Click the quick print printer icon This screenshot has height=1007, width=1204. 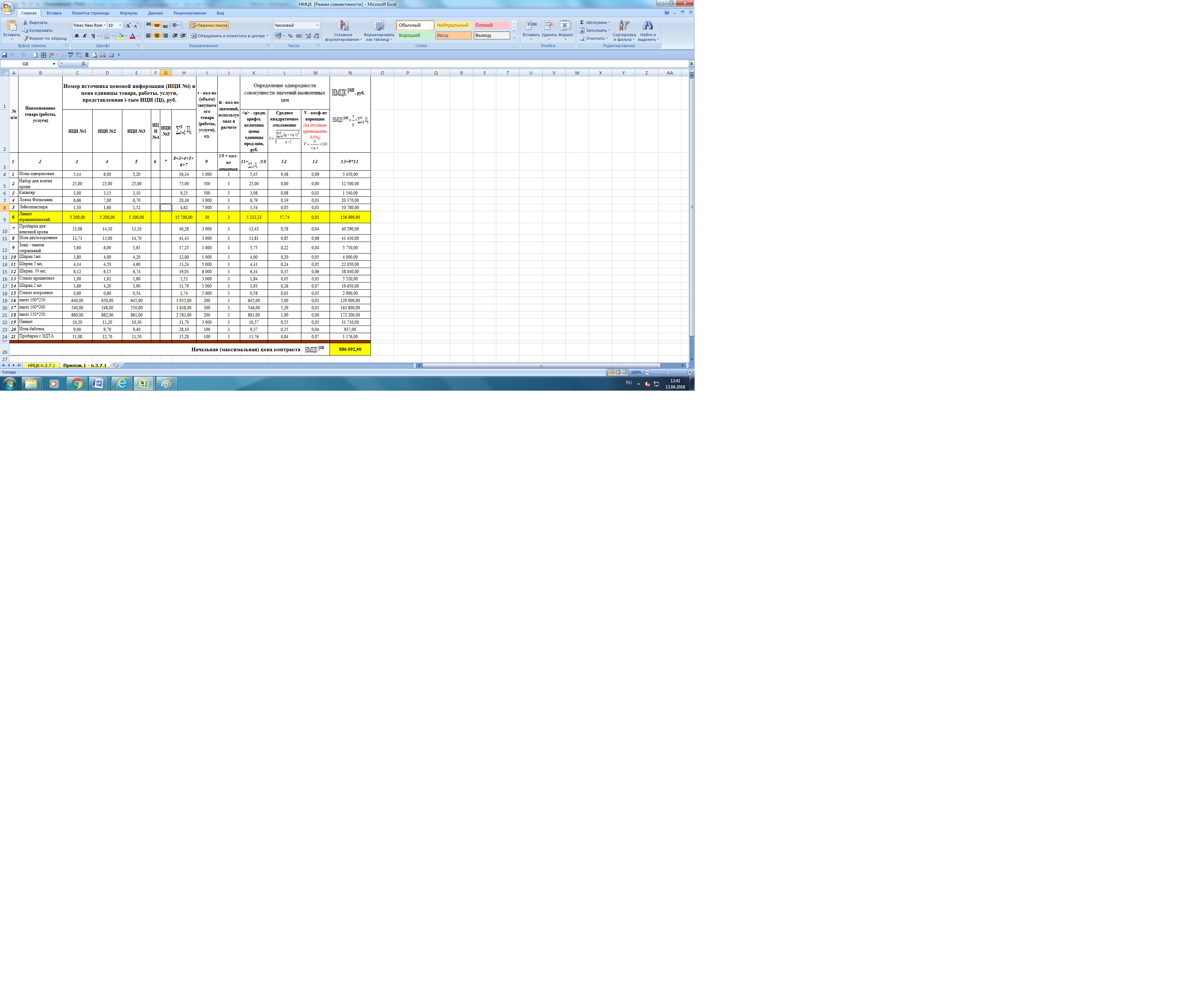pos(103,55)
